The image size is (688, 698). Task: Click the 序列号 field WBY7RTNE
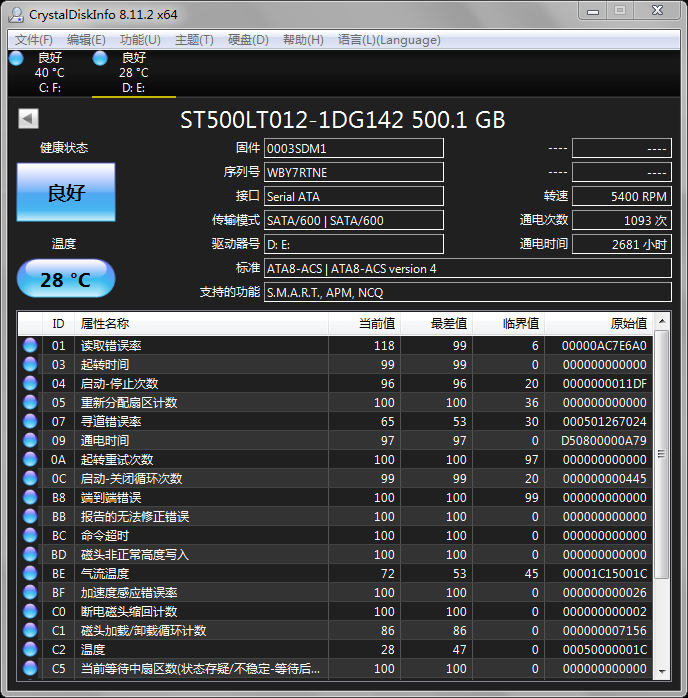tap(354, 172)
